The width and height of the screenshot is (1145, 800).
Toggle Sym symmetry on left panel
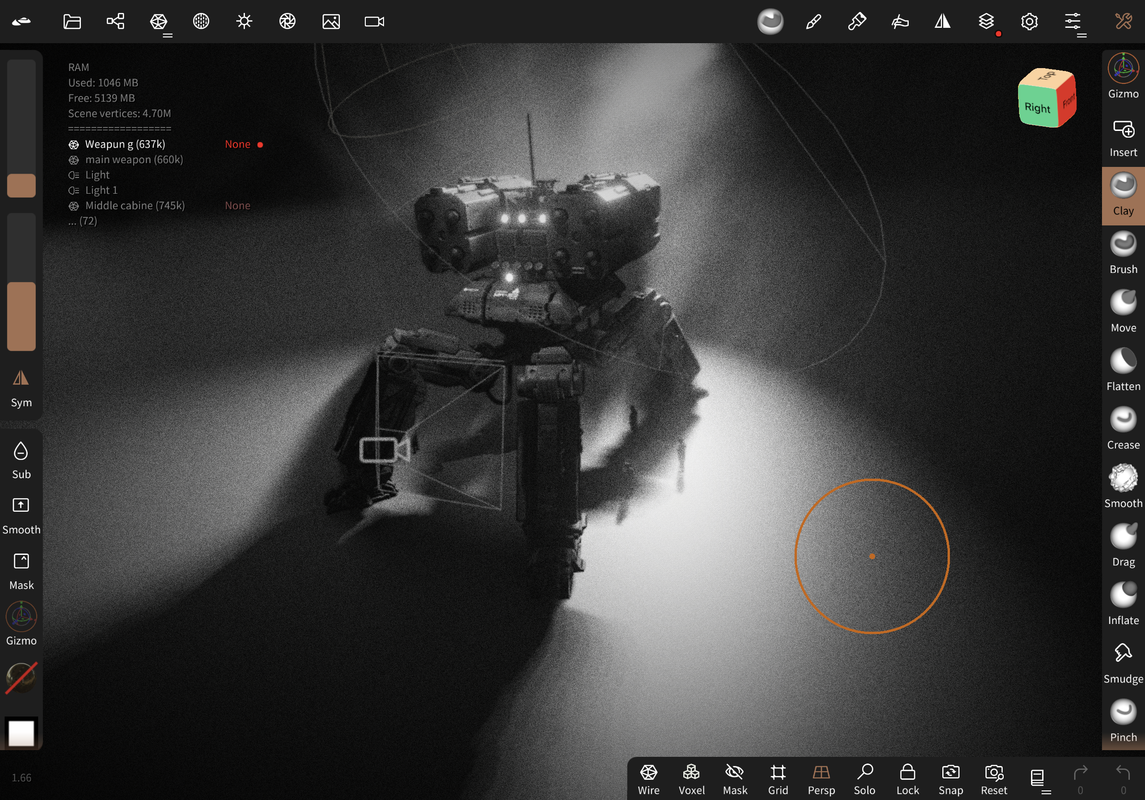click(21, 388)
